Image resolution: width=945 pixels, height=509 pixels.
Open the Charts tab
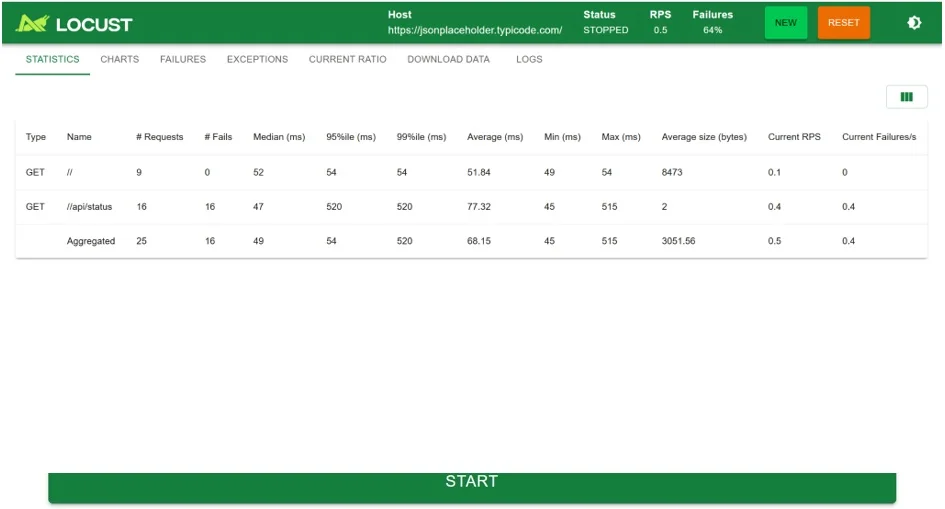(119, 59)
